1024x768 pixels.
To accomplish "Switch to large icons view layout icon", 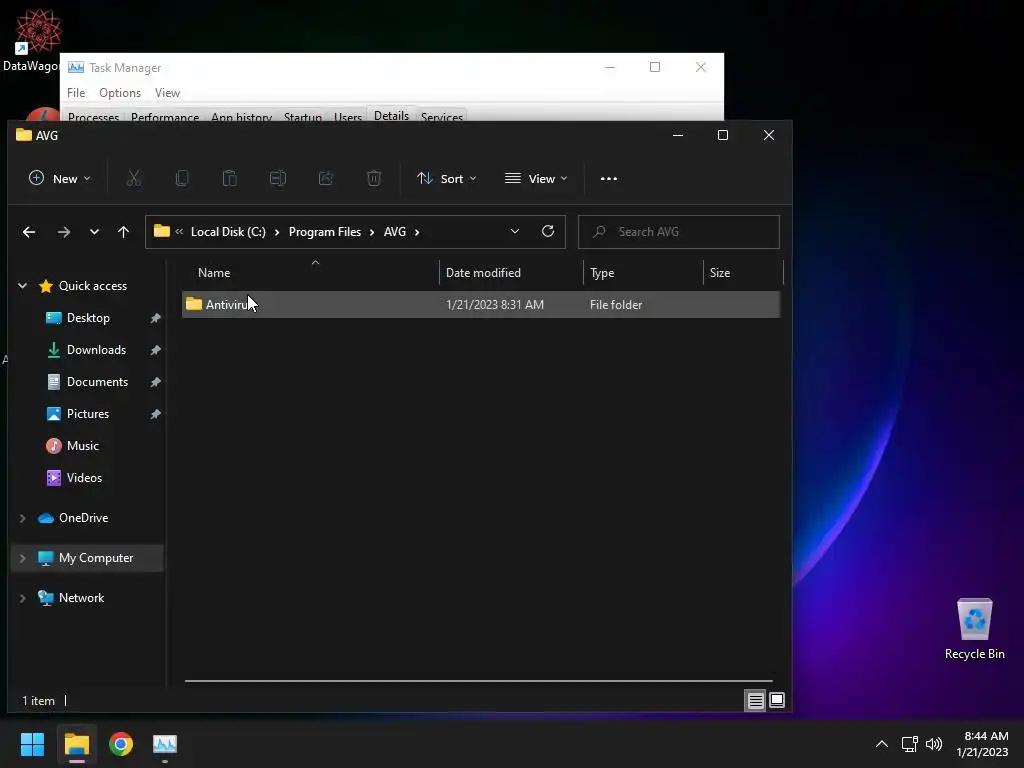I will (x=776, y=701).
